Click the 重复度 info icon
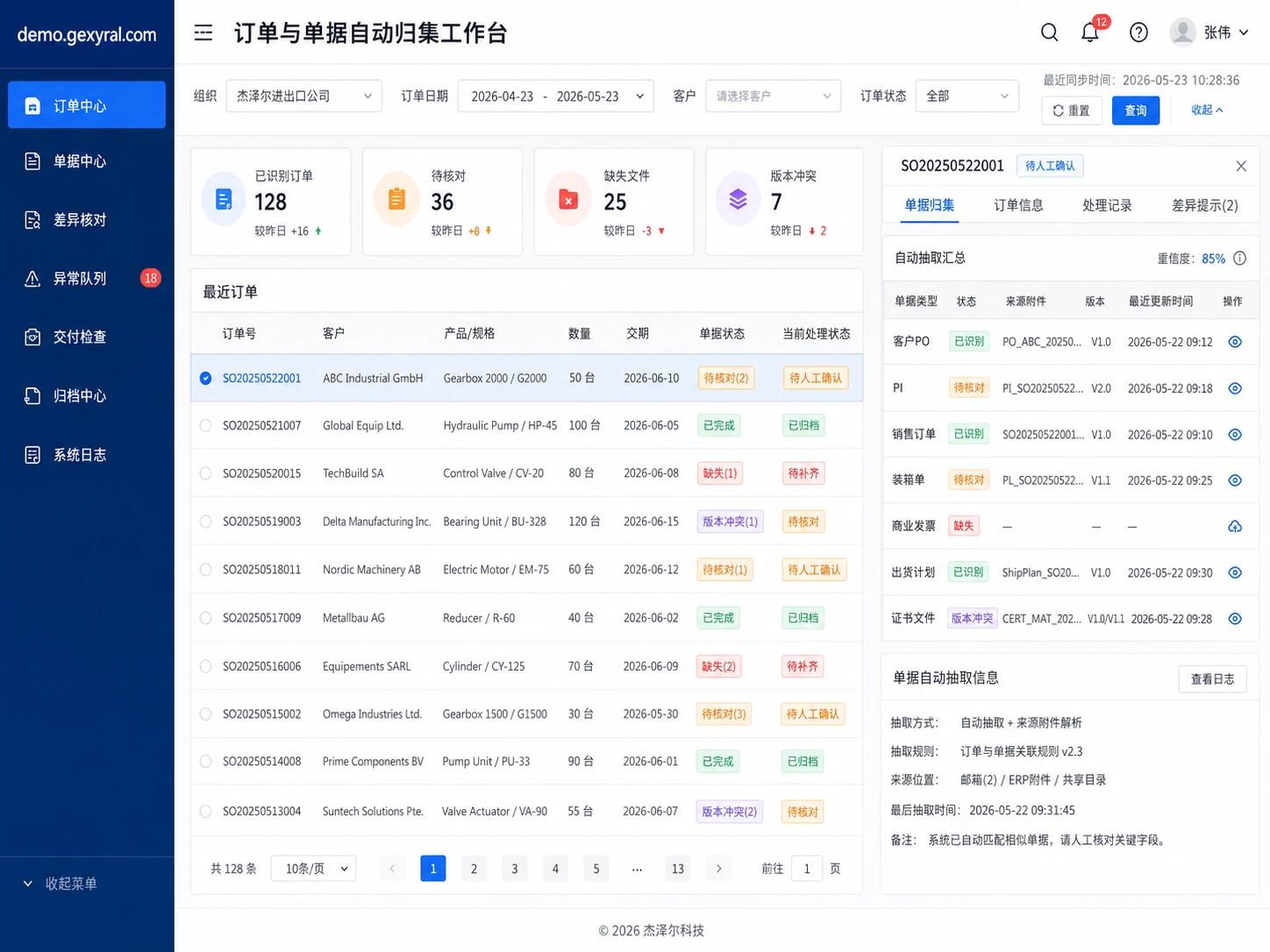The height and width of the screenshot is (952, 1270). (x=1239, y=259)
